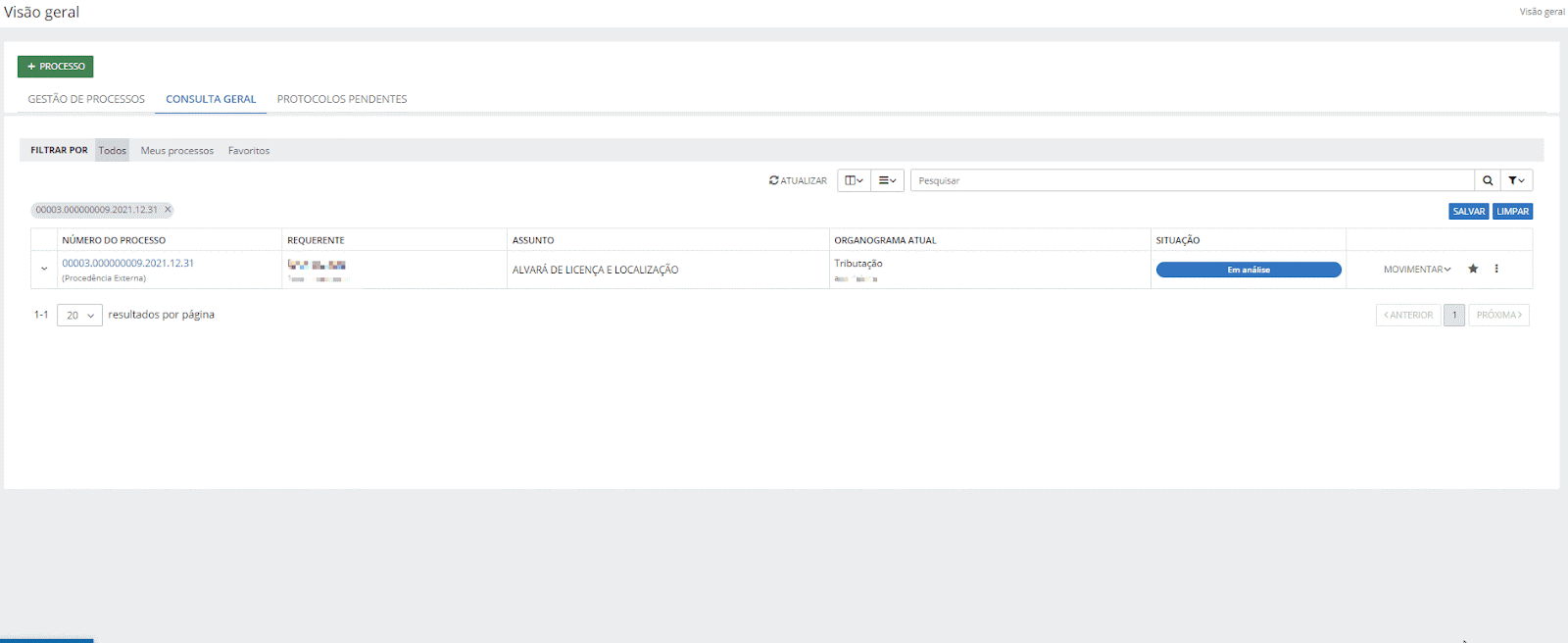Click into the Pesquisar search field

[1191, 180]
